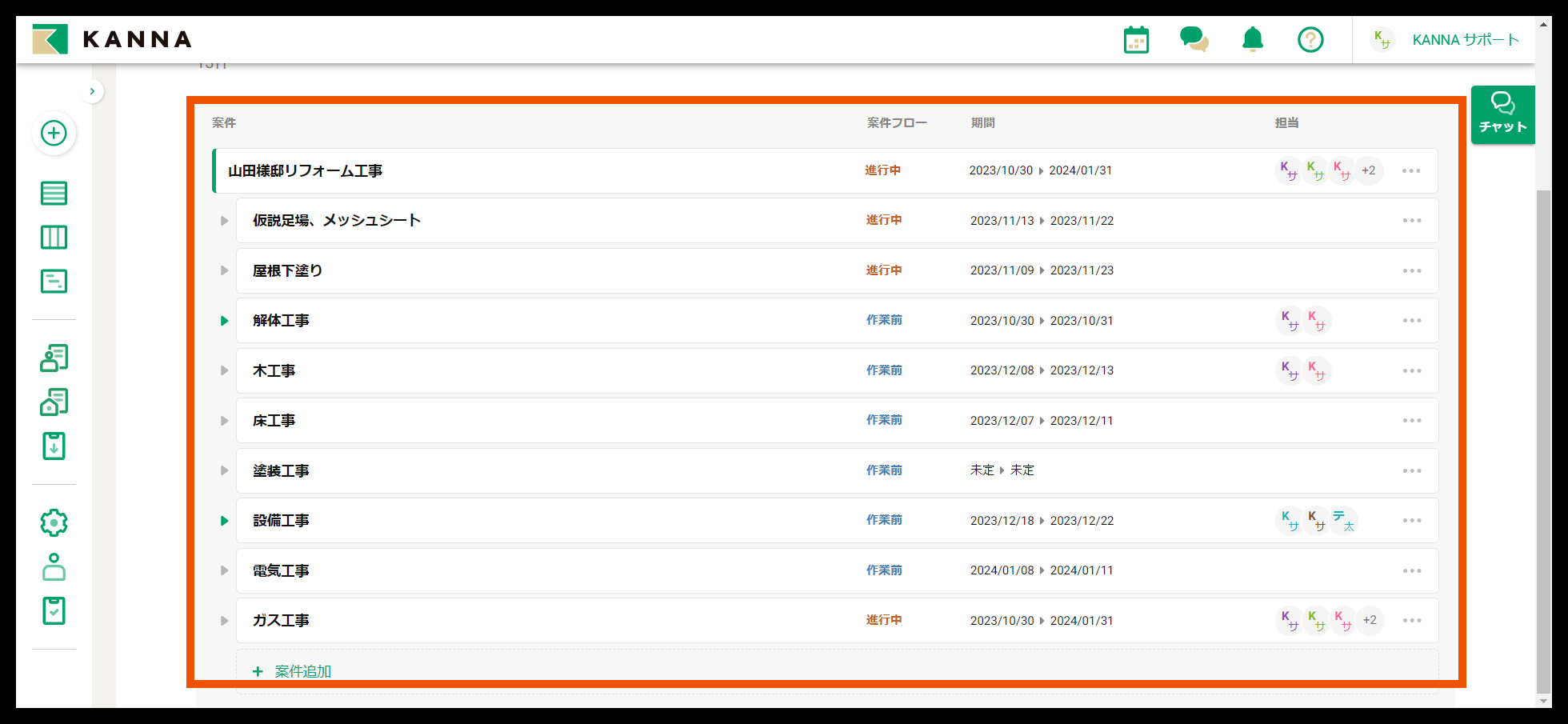Open the clipboard checkmark icon in sidebar

coord(54,611)
